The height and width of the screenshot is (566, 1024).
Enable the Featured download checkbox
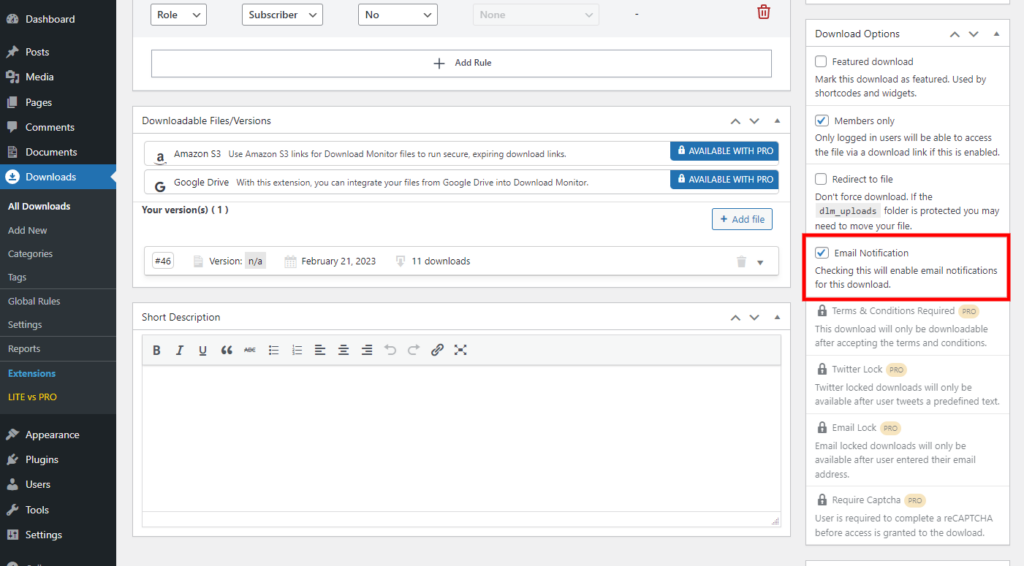point(821,61)
